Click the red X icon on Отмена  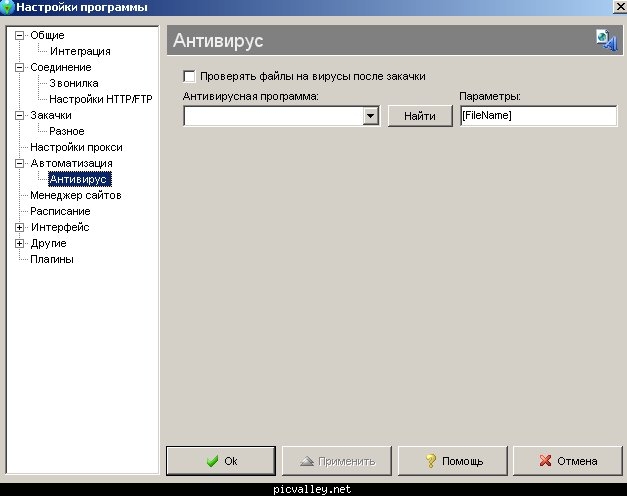(x=545, y=461)
